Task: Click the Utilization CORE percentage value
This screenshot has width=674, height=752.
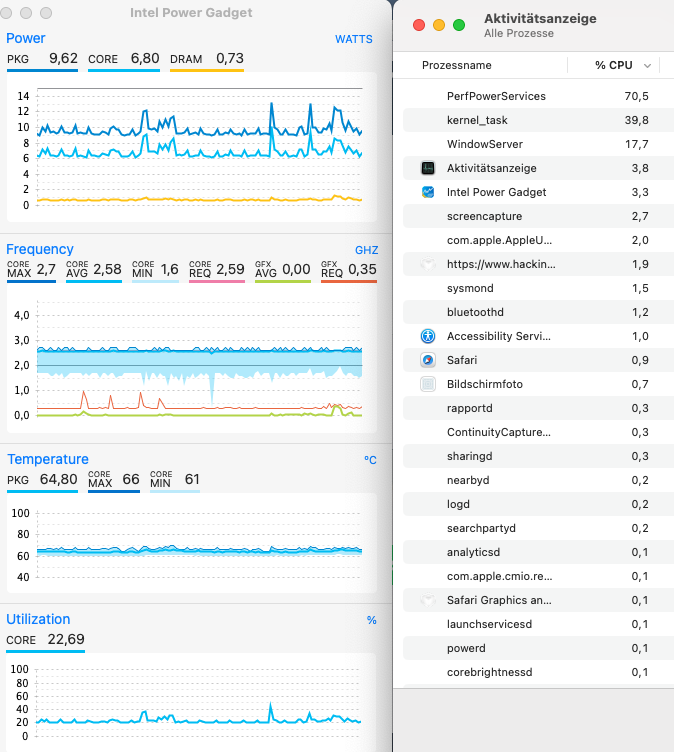Action: pyautogui.click(x=66, y=639)
